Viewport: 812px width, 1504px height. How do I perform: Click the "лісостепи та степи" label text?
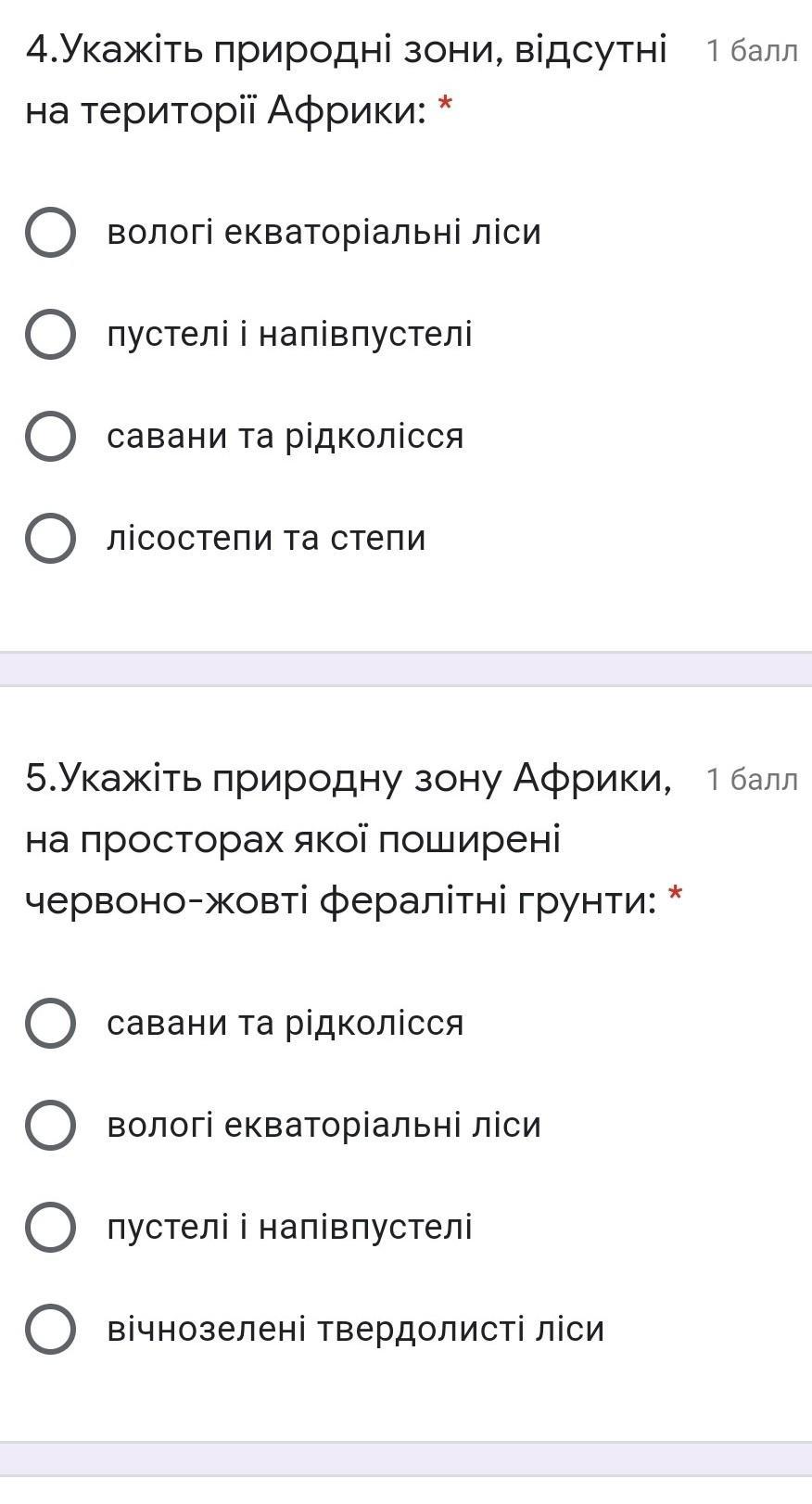tap(266, 538)
